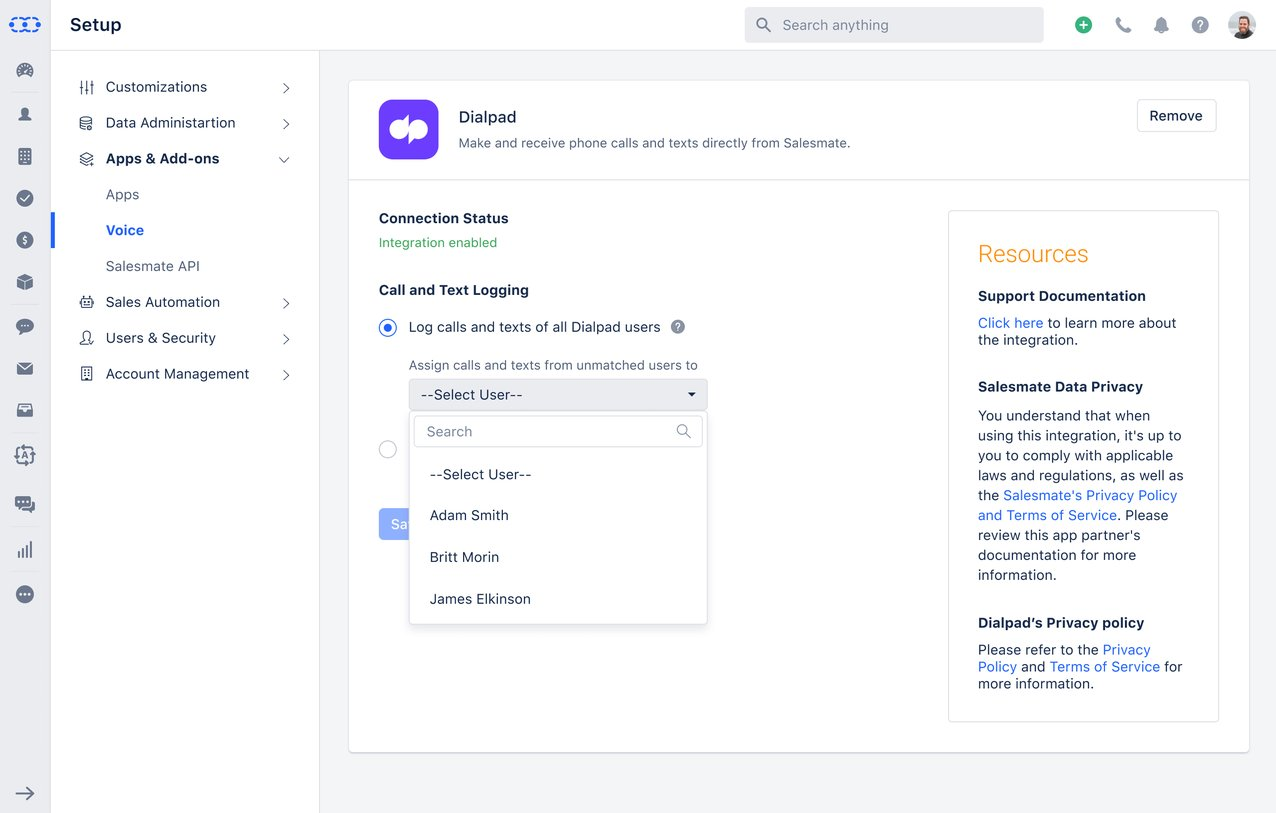Remove the Dialpad integration
Image resolution: width=1276 pixels, height=813 pixels.
click(1176, 116)
